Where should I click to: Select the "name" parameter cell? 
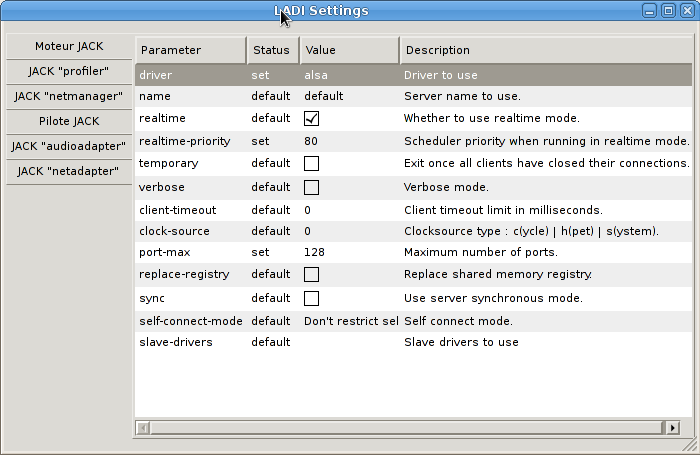point(154,96)
